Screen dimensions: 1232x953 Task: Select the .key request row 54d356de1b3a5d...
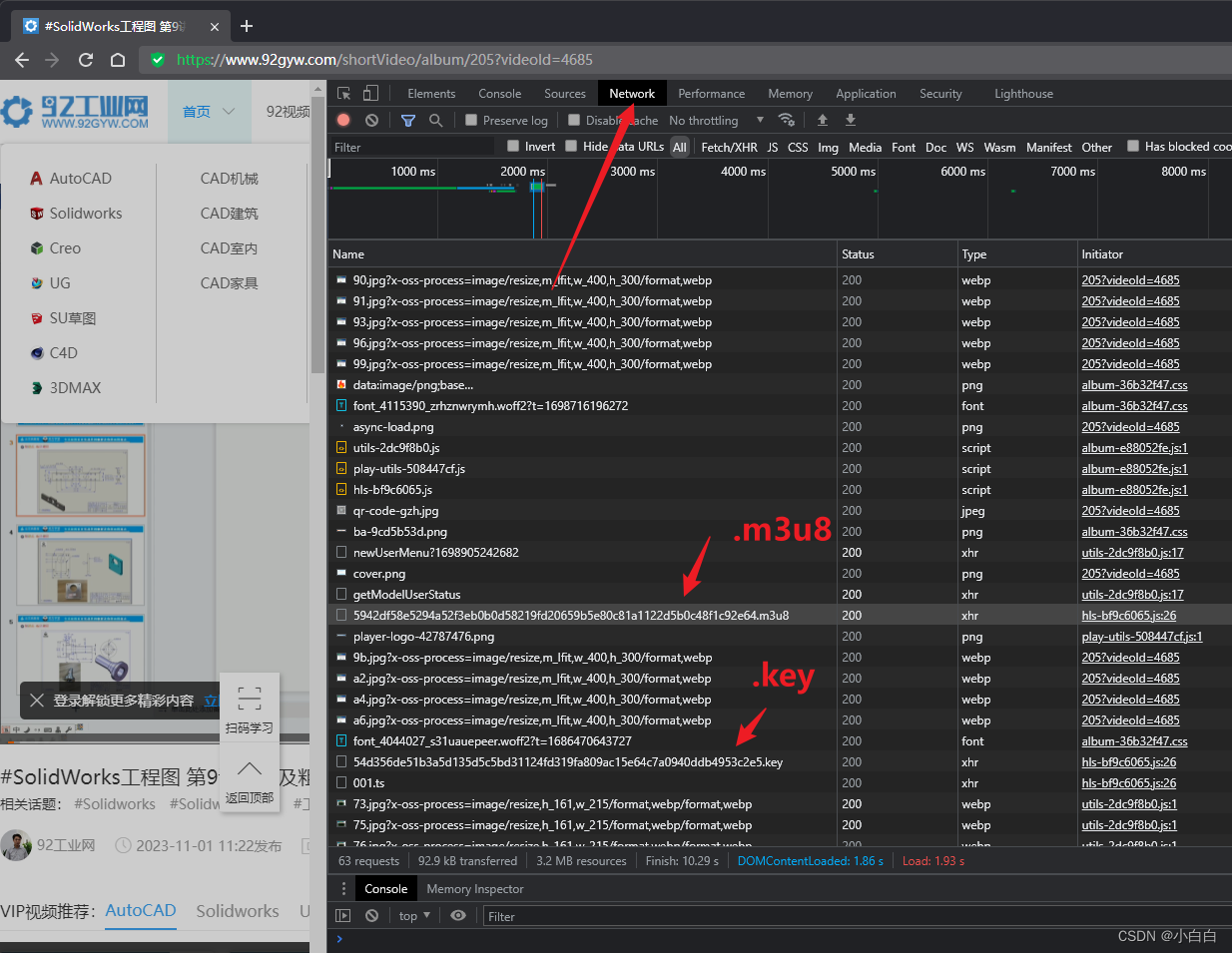pyautogui.click(x=780, y=762)
